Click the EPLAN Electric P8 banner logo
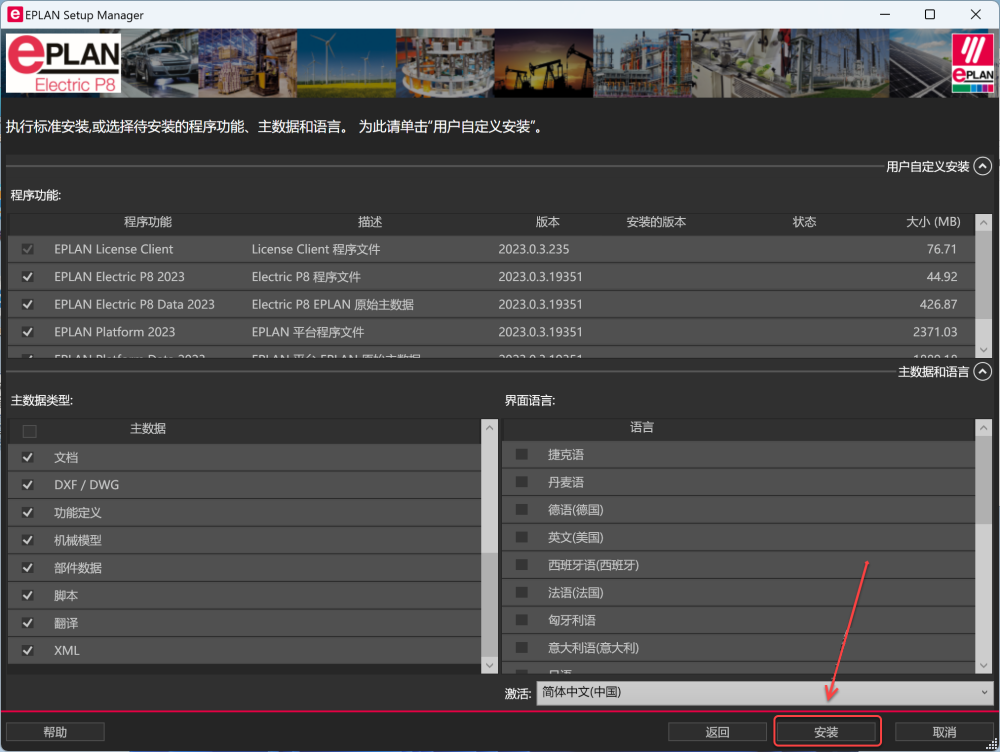 pyautogui.click(x=62, y=62)
